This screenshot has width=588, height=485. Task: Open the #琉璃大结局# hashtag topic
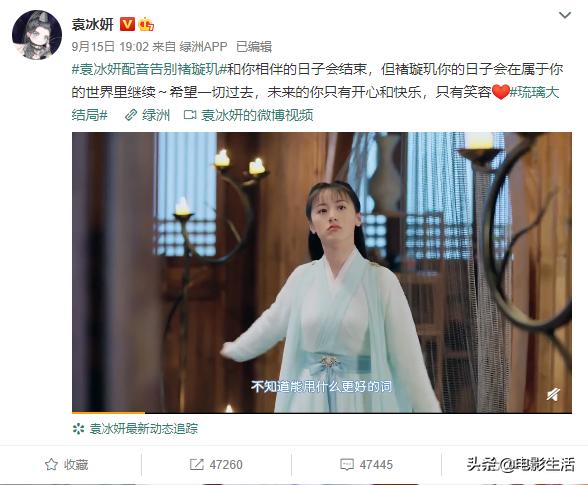click(x=315, y=103)
